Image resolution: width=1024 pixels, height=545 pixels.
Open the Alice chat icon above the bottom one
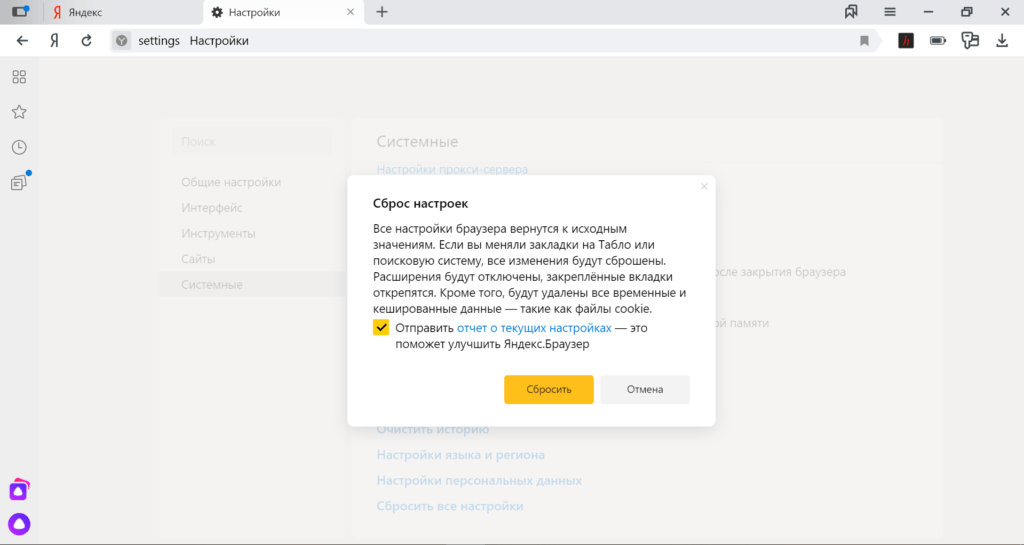click(x=19, y=490)
